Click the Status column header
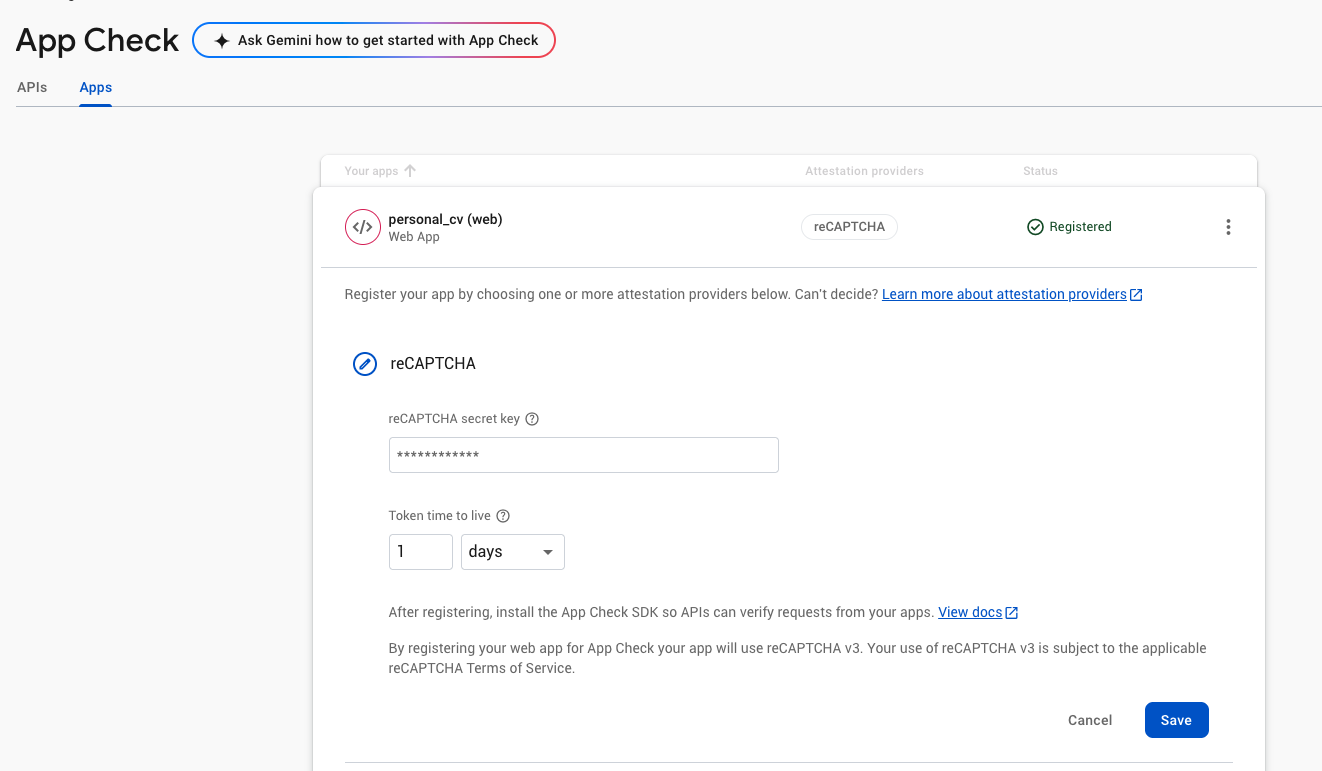The image size is (1322, 771). point(1040,171)
